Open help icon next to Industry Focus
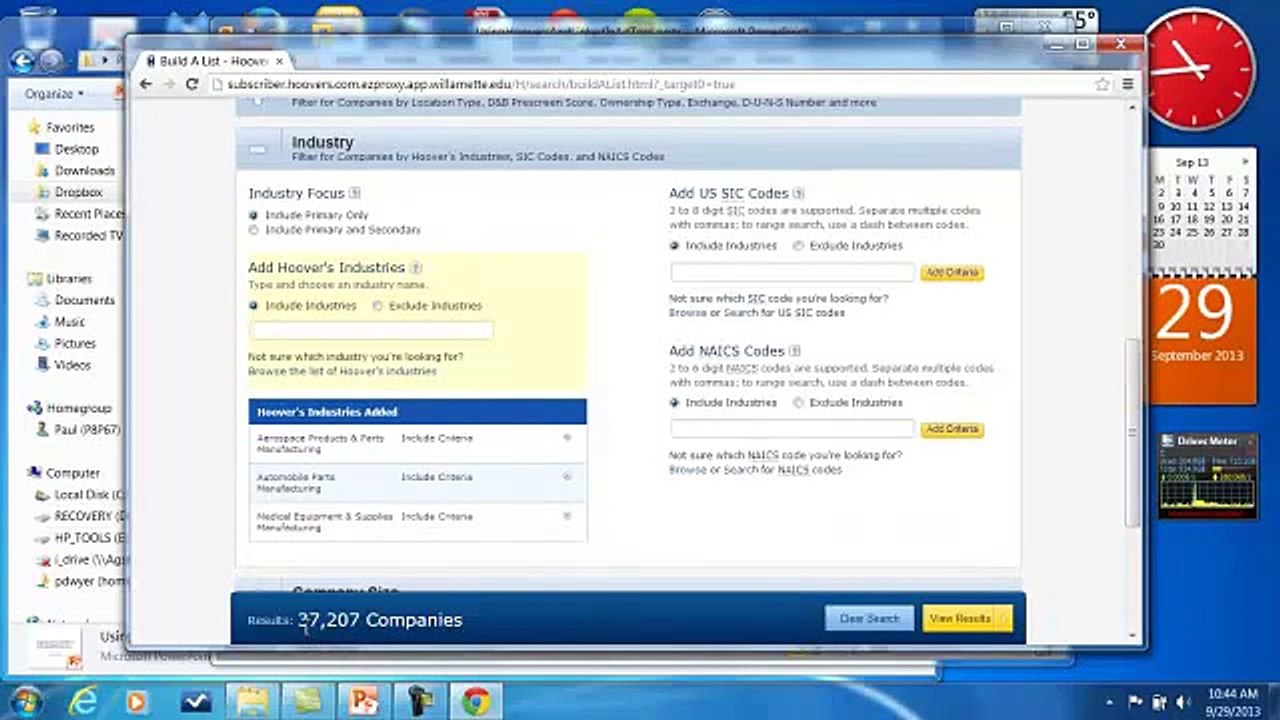Screen dimensions: 1280x720 tap(355, 193)
